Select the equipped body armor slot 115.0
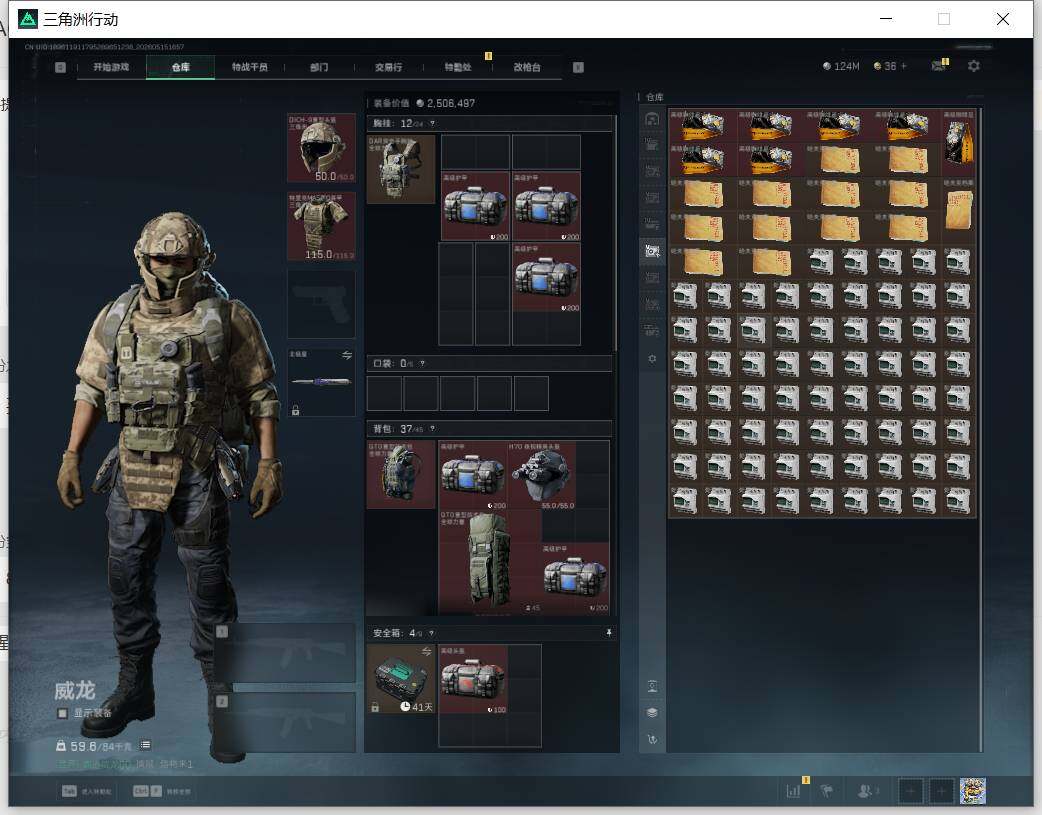 [321, 226]
